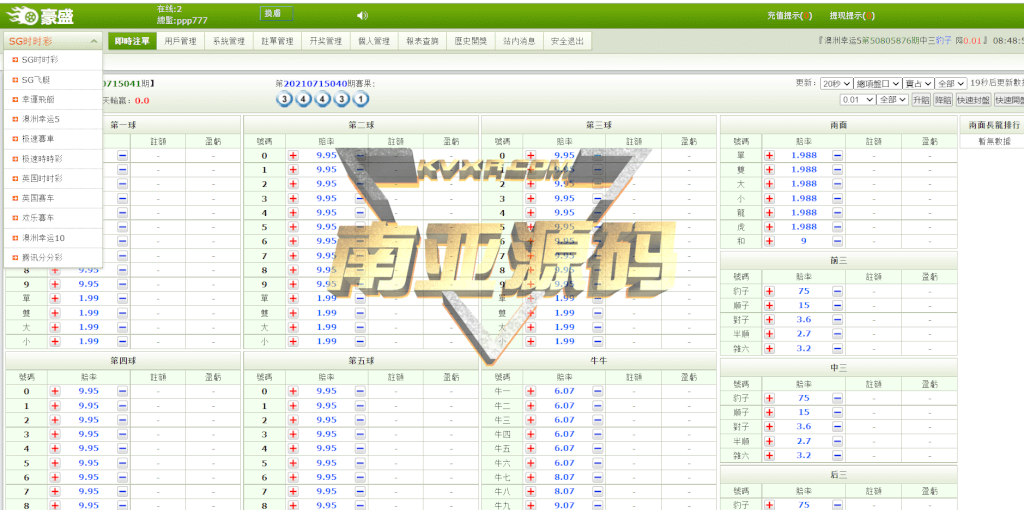Raise 豹子 odds in 中三 table
The image size is (1024, 510).
pos(769,398)
